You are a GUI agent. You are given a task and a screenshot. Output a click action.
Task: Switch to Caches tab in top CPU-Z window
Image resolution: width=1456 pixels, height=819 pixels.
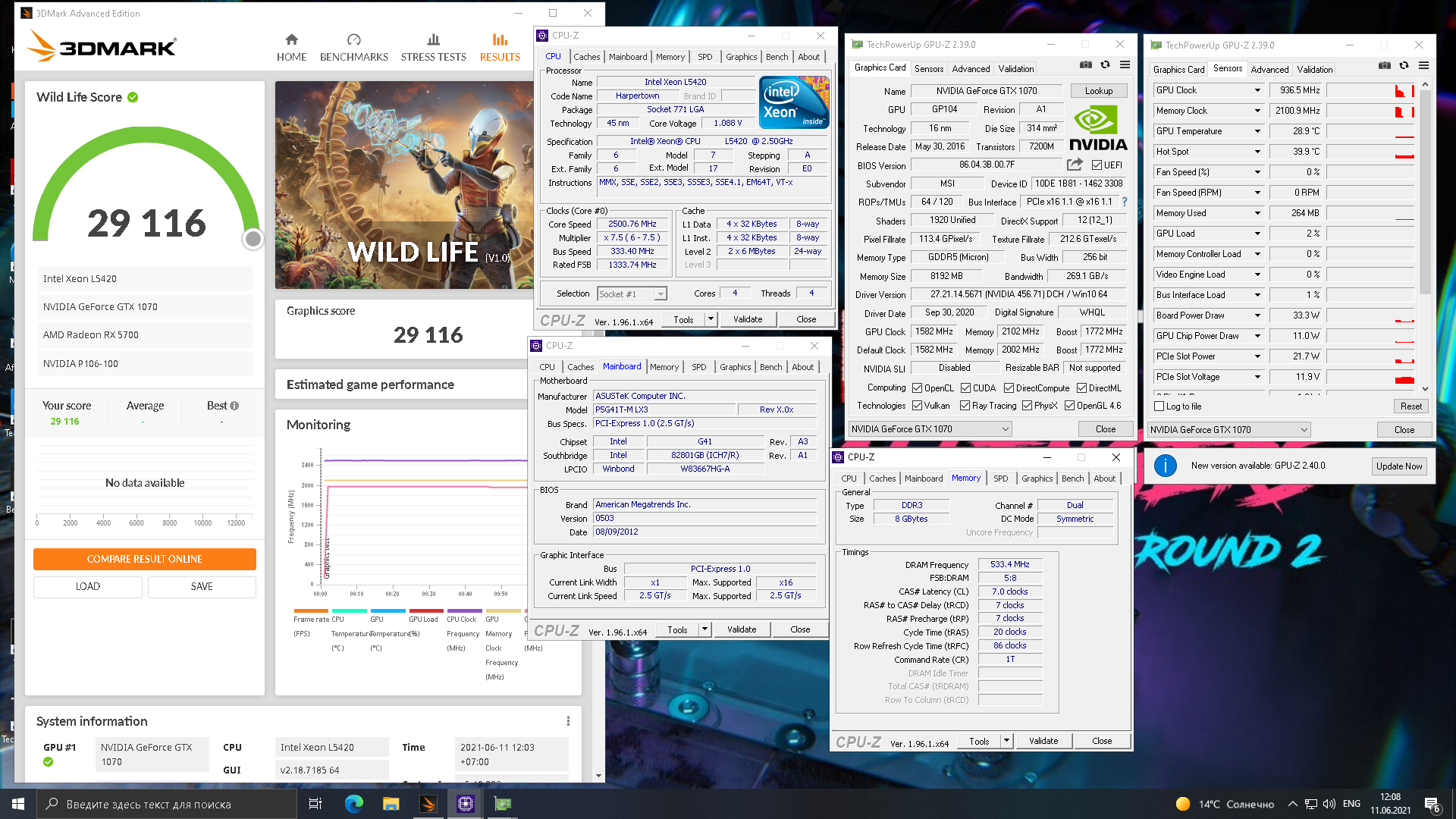click(586, 57)
